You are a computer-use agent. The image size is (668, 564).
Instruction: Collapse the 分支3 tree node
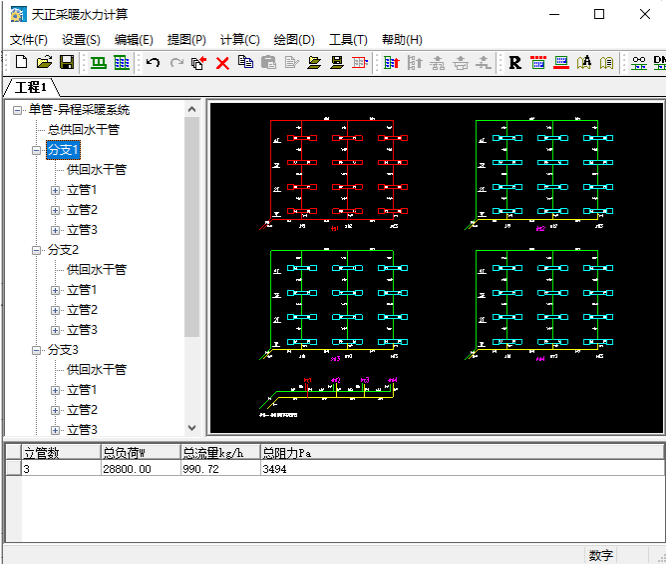click(x=37, y=350)
